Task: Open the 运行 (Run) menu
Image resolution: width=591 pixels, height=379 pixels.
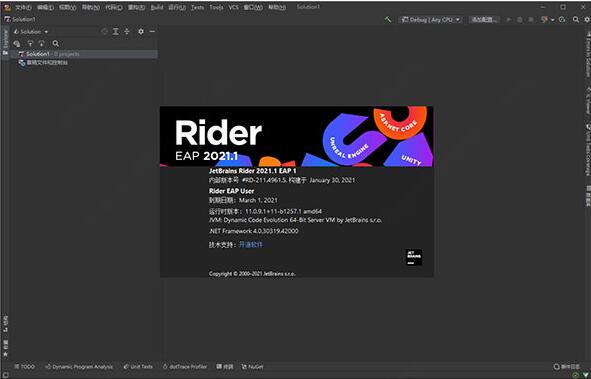Action: coord(177,7)
